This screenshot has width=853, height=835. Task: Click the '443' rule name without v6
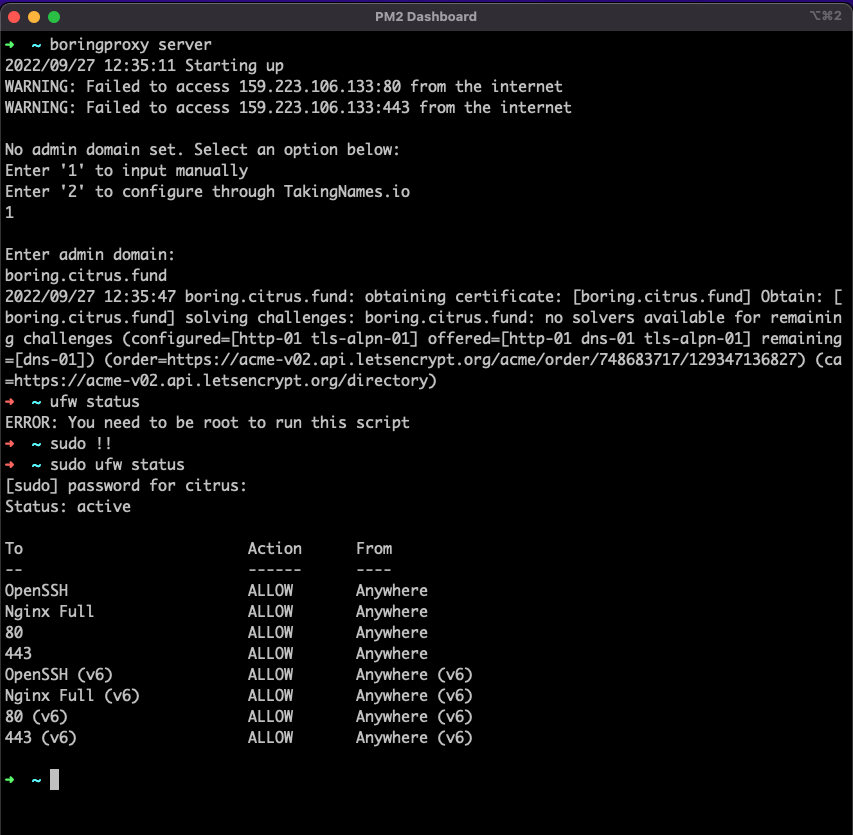point(18,654)
